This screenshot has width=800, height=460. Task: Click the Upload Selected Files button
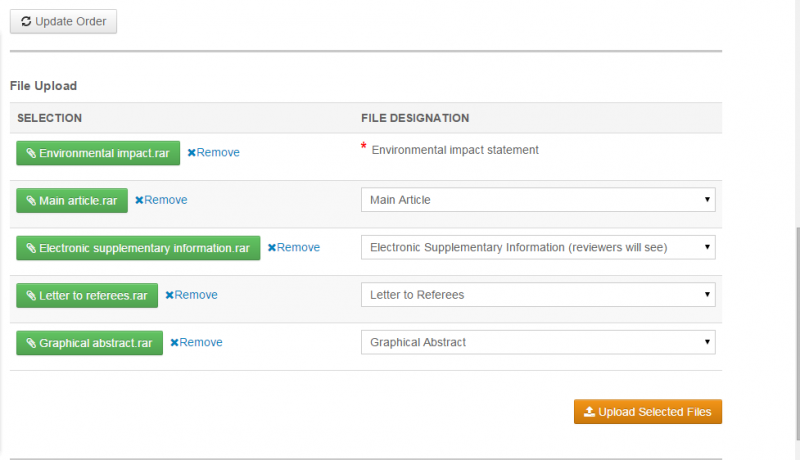648,412
